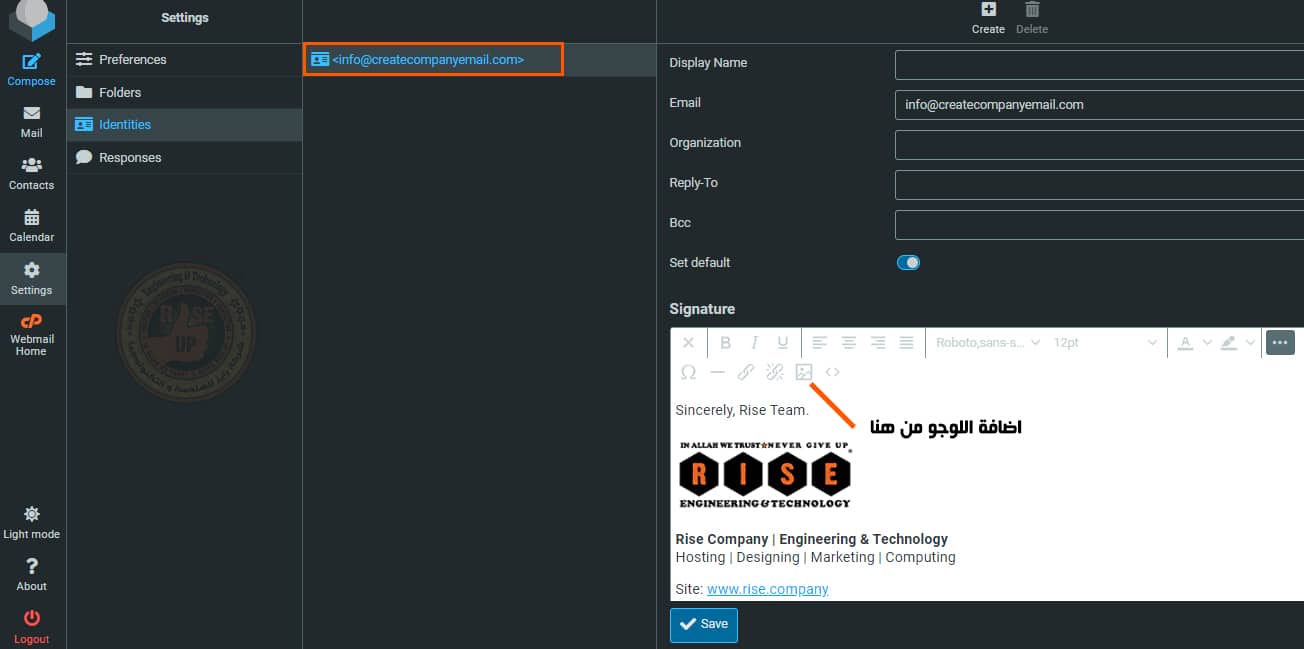1304x649 pixels.
Task: Toggle the Set default switch
Action: point(908,263)
